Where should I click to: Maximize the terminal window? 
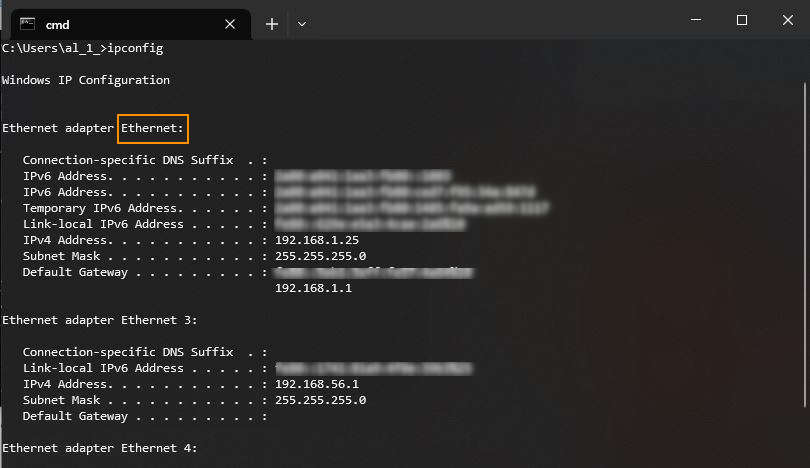point(742,20)
